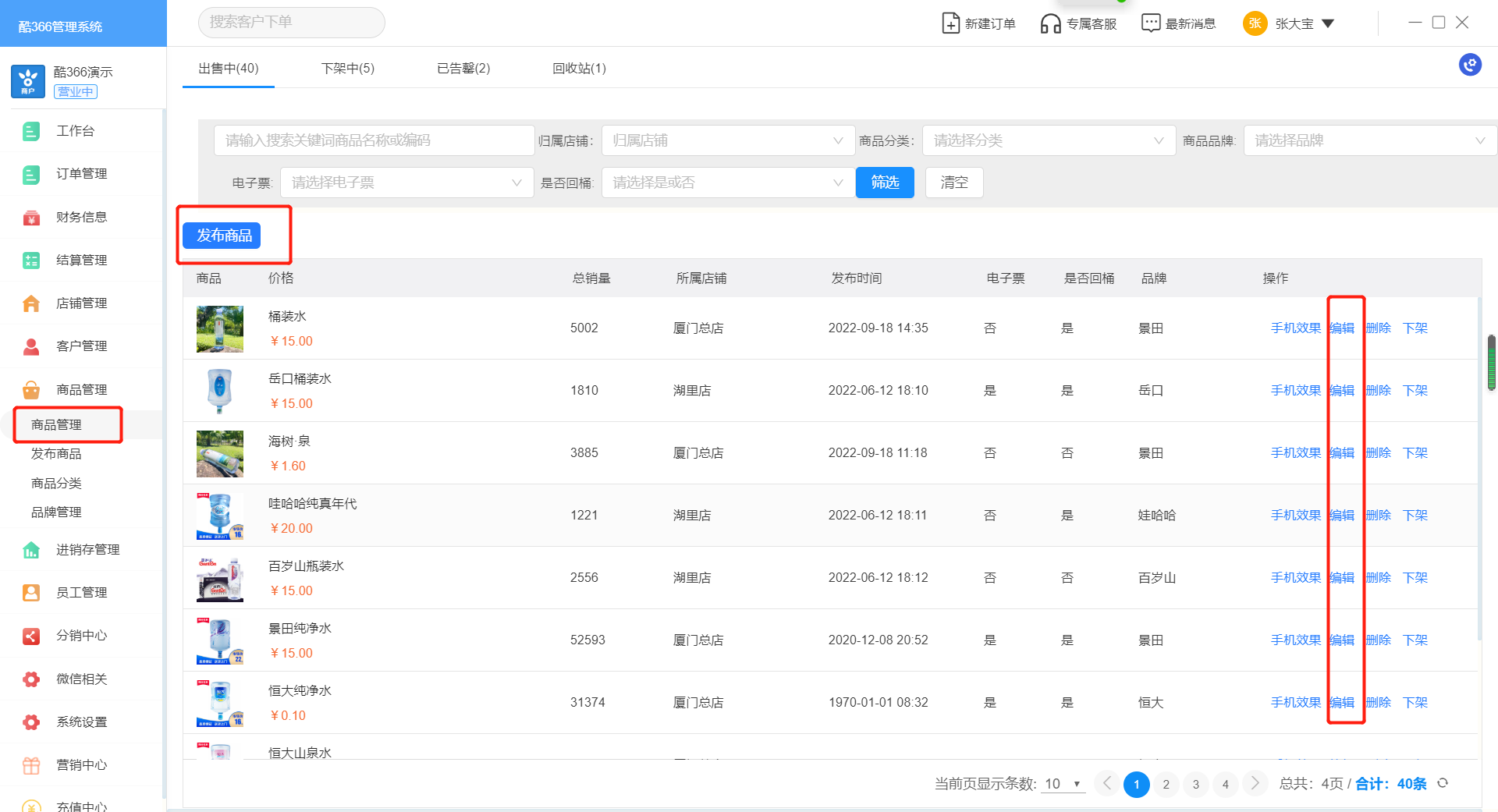
Task: Click 编辑 for 岳口桶装水
Action: 1342,391
